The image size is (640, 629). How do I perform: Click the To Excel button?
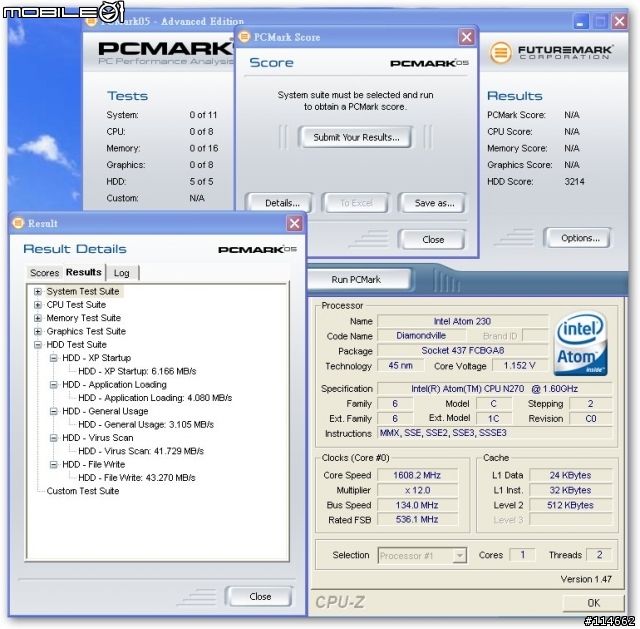tap(356, 203)
